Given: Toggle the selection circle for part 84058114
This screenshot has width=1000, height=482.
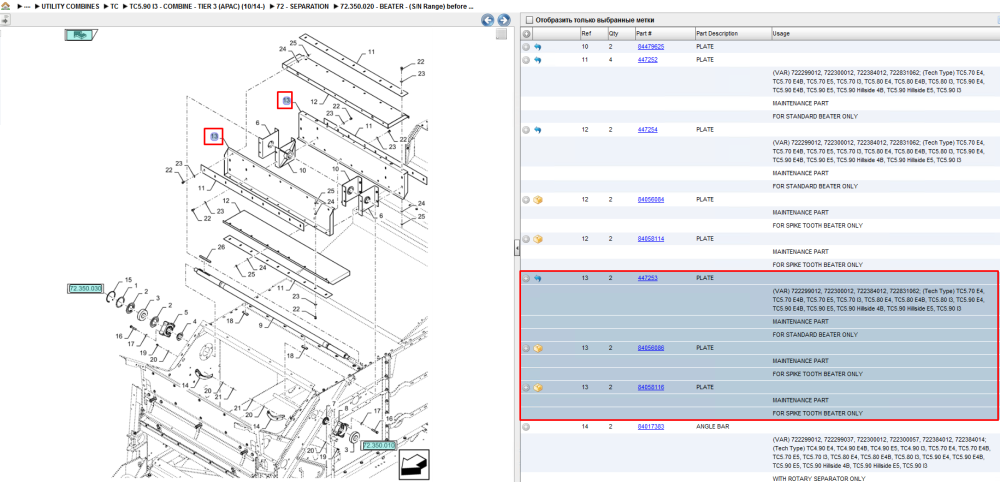Looking at the screenshot, I should tap(526, 239).
